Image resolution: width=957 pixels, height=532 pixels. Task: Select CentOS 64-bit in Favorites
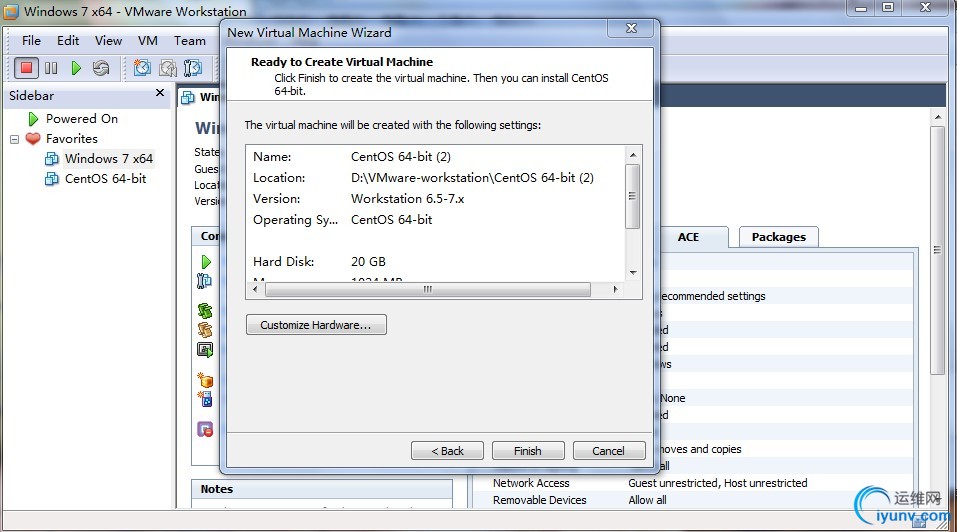(x=105, y=179)
